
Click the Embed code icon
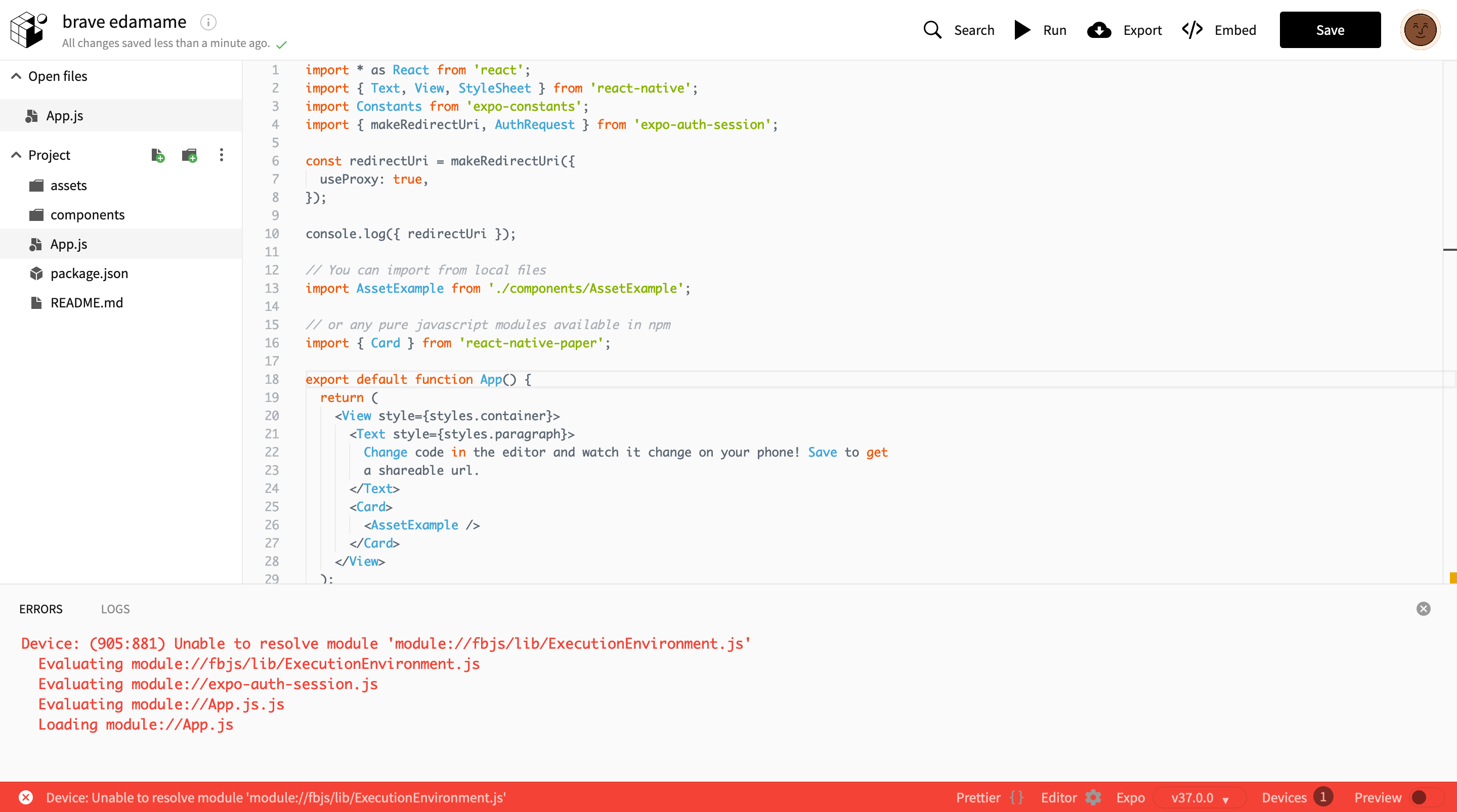click(1192, 30)
